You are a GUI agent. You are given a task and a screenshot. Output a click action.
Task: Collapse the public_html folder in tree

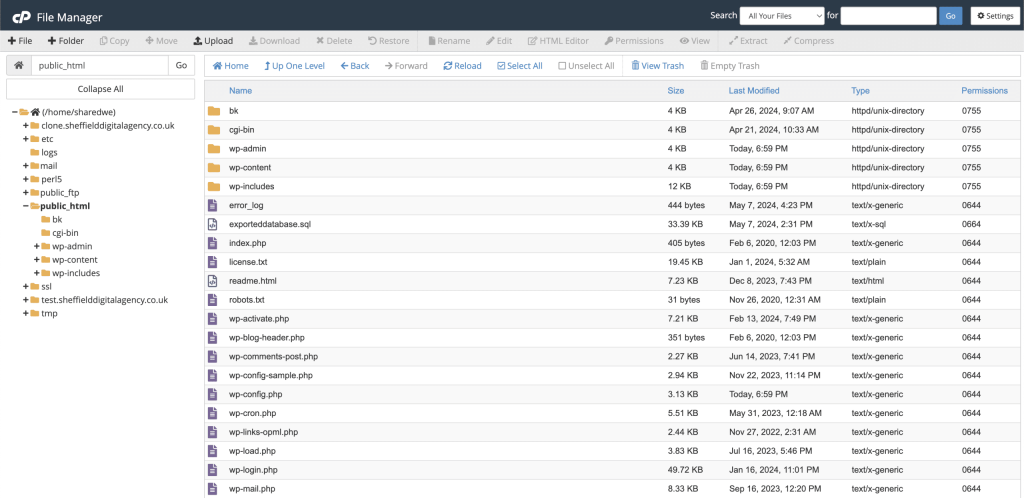click(x=25, y=206)
